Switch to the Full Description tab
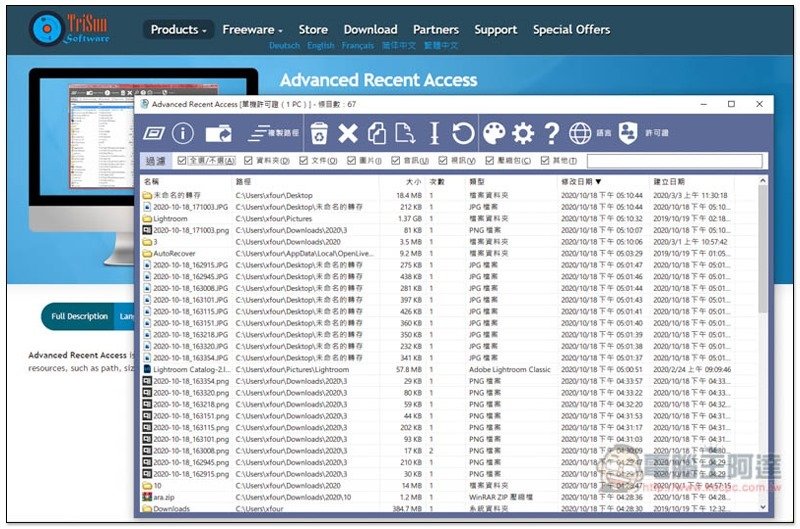Screen dimensions: 800x529 point(80,316)
